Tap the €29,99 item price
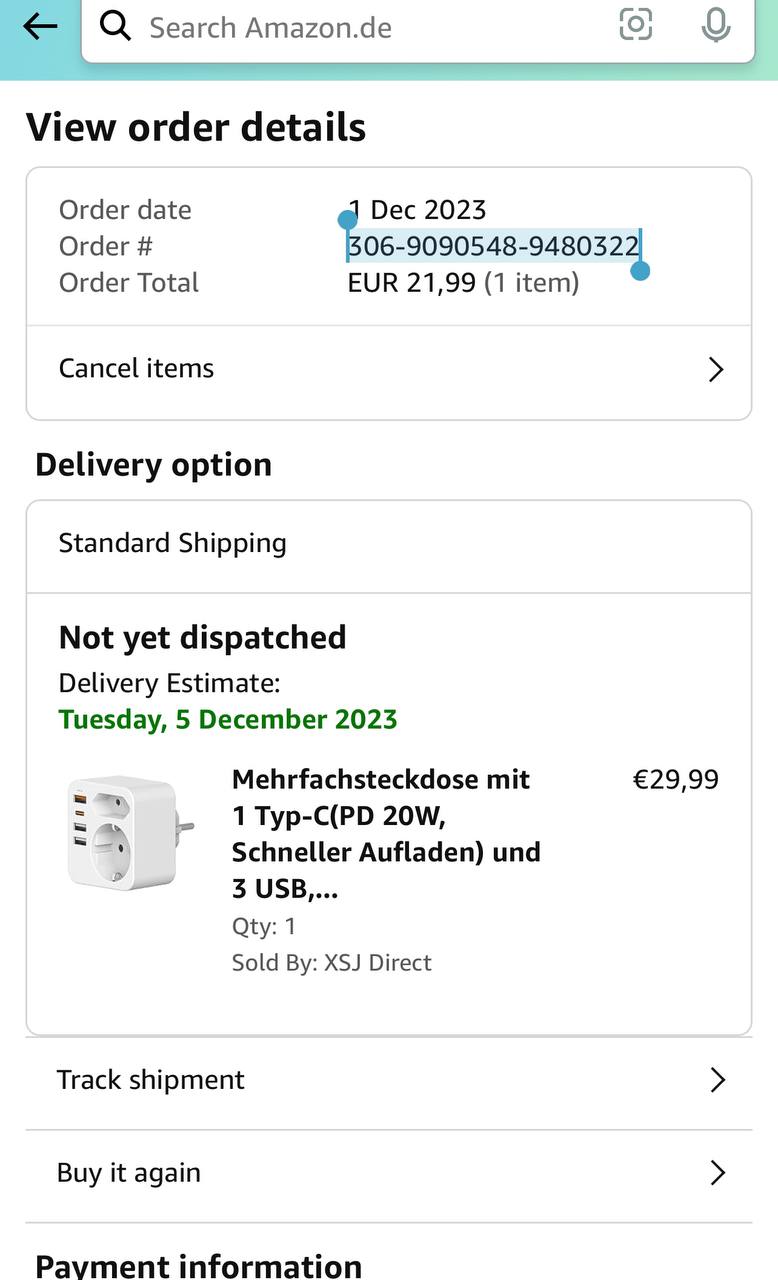778x1280 pixels. click(x=675, y=780)
